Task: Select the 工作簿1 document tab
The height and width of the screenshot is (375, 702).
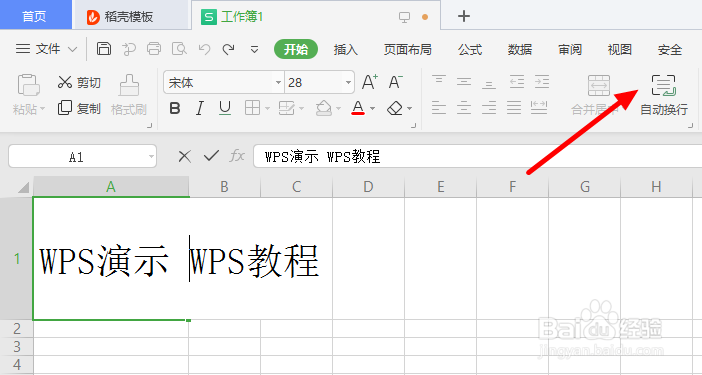Action: [x=316, y=17]
